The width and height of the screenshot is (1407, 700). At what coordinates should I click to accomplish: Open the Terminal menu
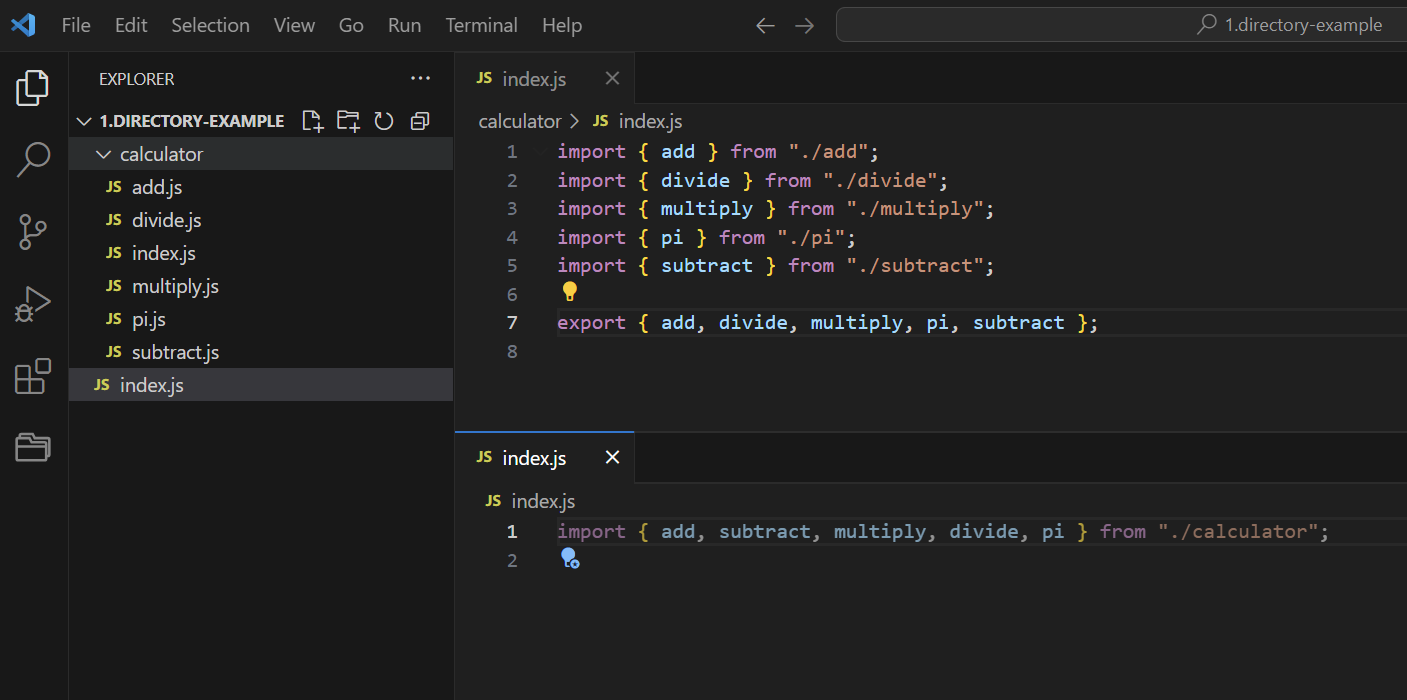click(481, 25)
